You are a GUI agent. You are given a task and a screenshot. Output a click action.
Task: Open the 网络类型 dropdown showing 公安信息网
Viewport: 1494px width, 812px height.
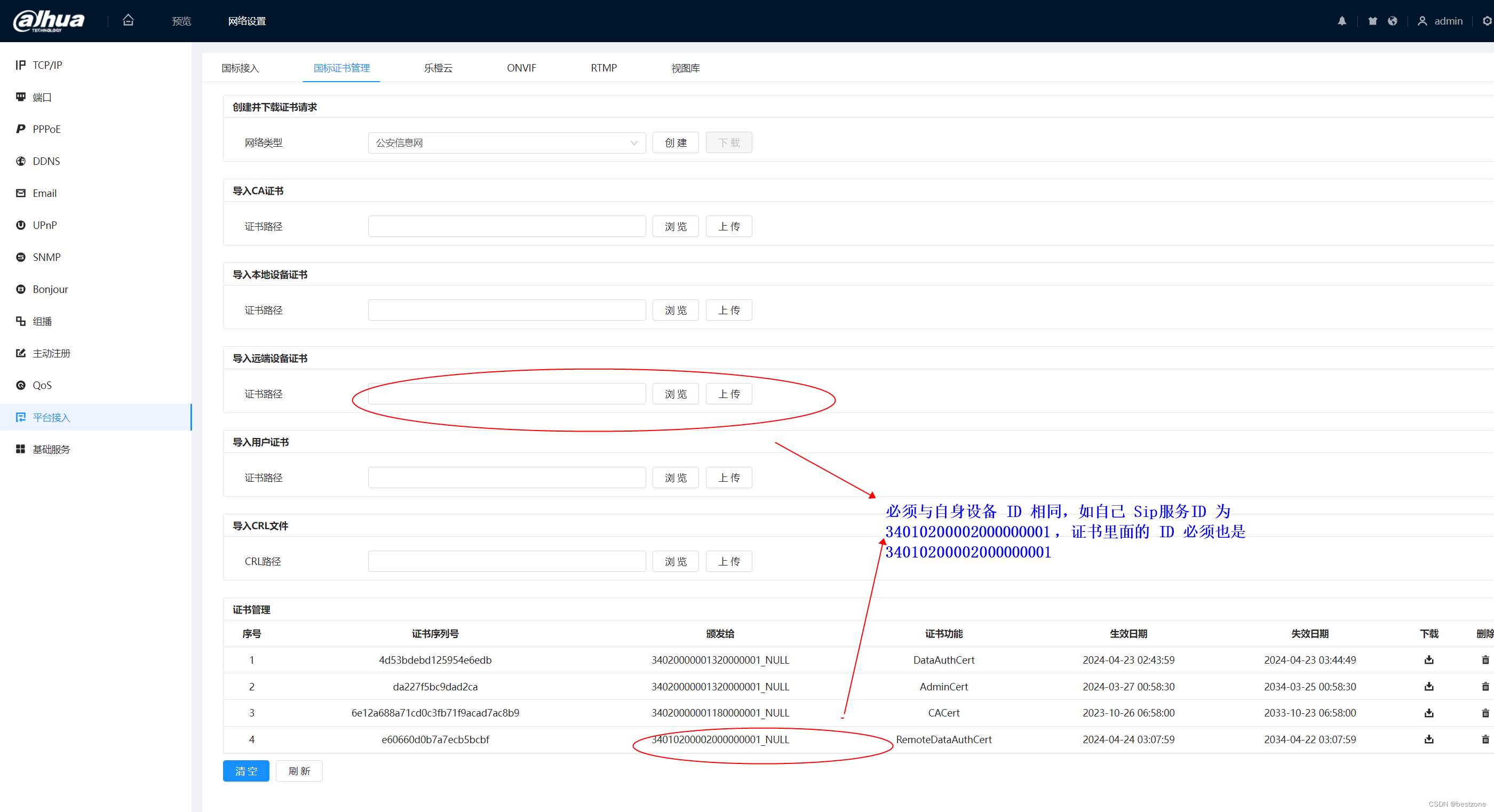point(506,142)
